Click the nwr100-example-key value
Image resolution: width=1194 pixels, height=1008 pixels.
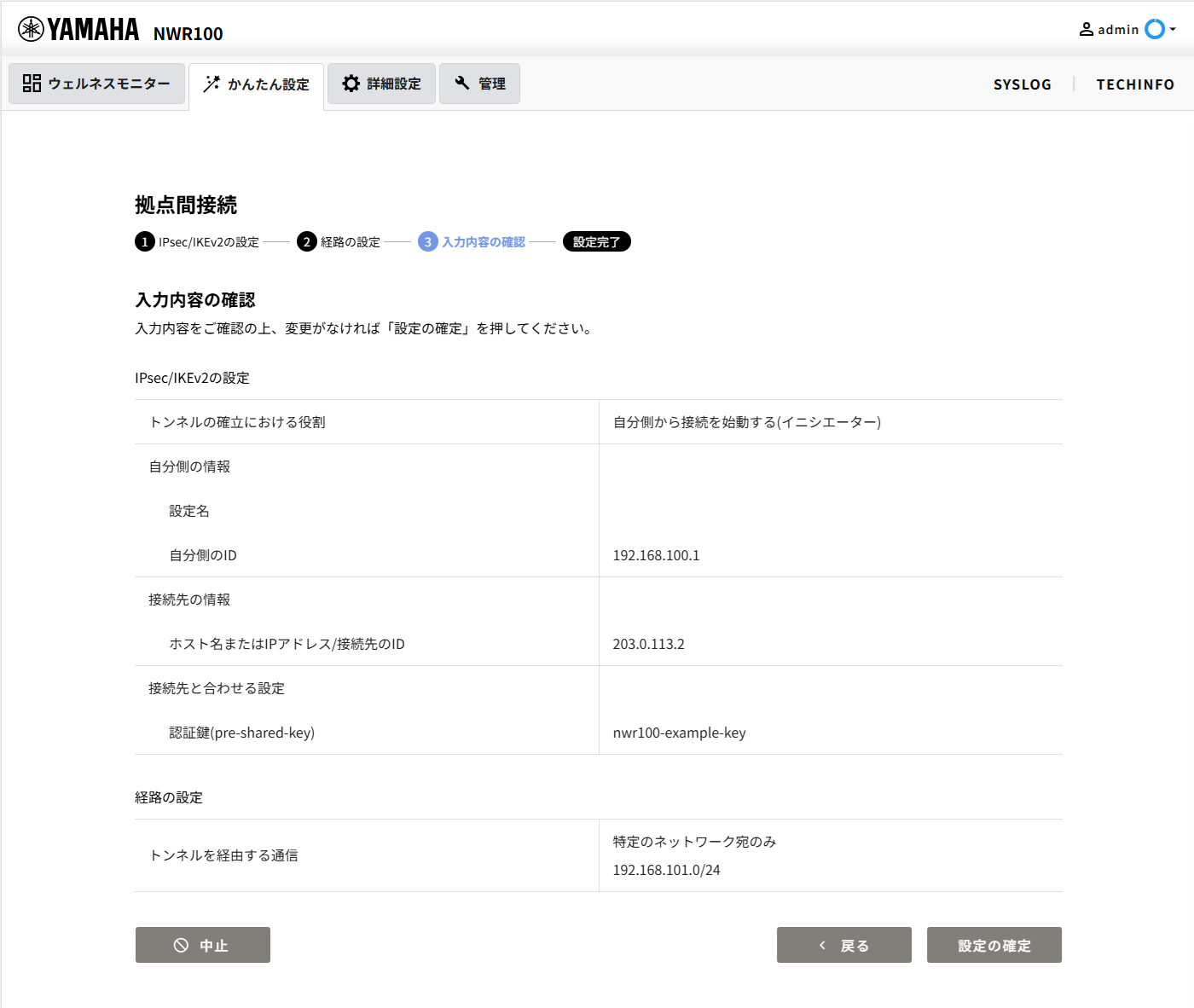(680, 733)
